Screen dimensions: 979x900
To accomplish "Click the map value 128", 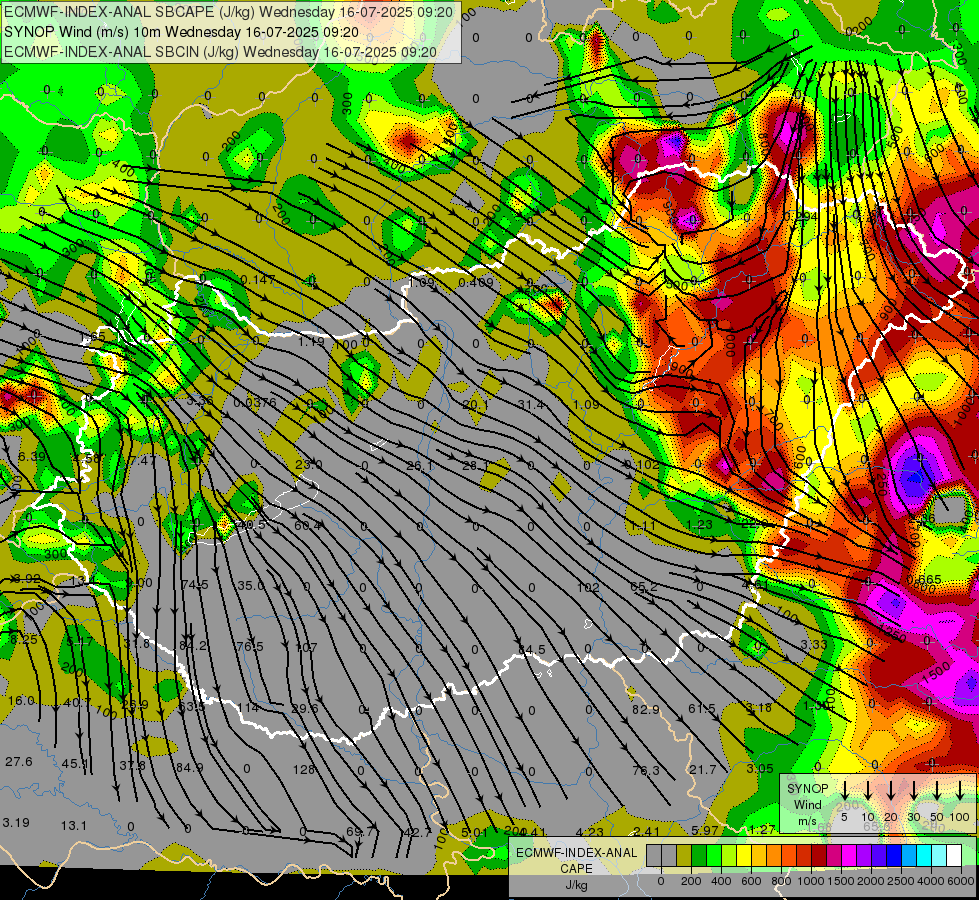I will tap(303, 769).
